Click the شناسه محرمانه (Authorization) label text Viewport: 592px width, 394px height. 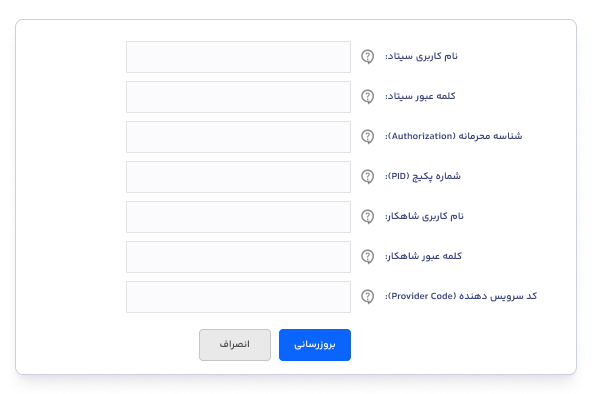point(453,136)
